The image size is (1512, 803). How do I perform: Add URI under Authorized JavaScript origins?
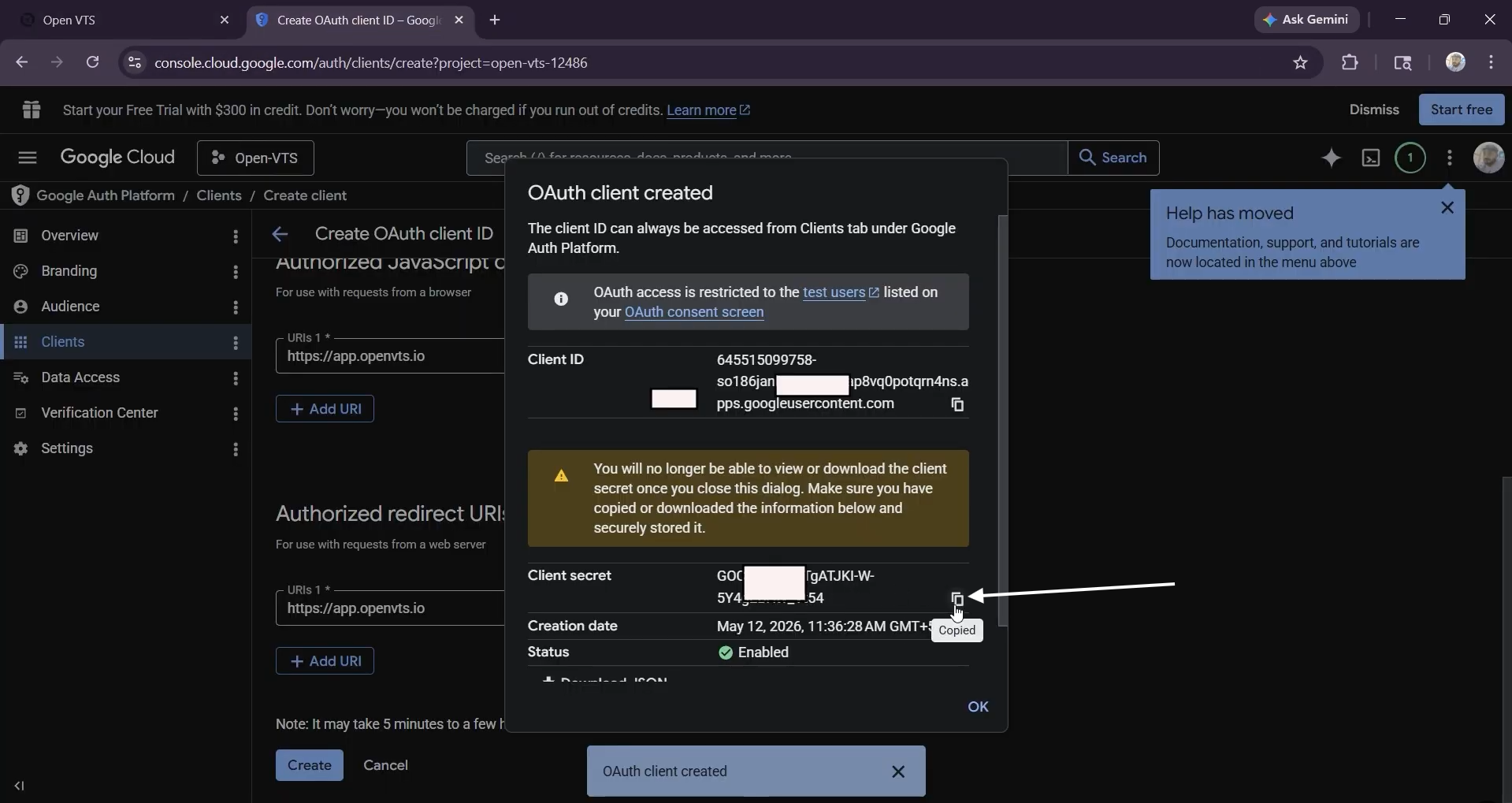pyautogui.click(x=325, y=409)
